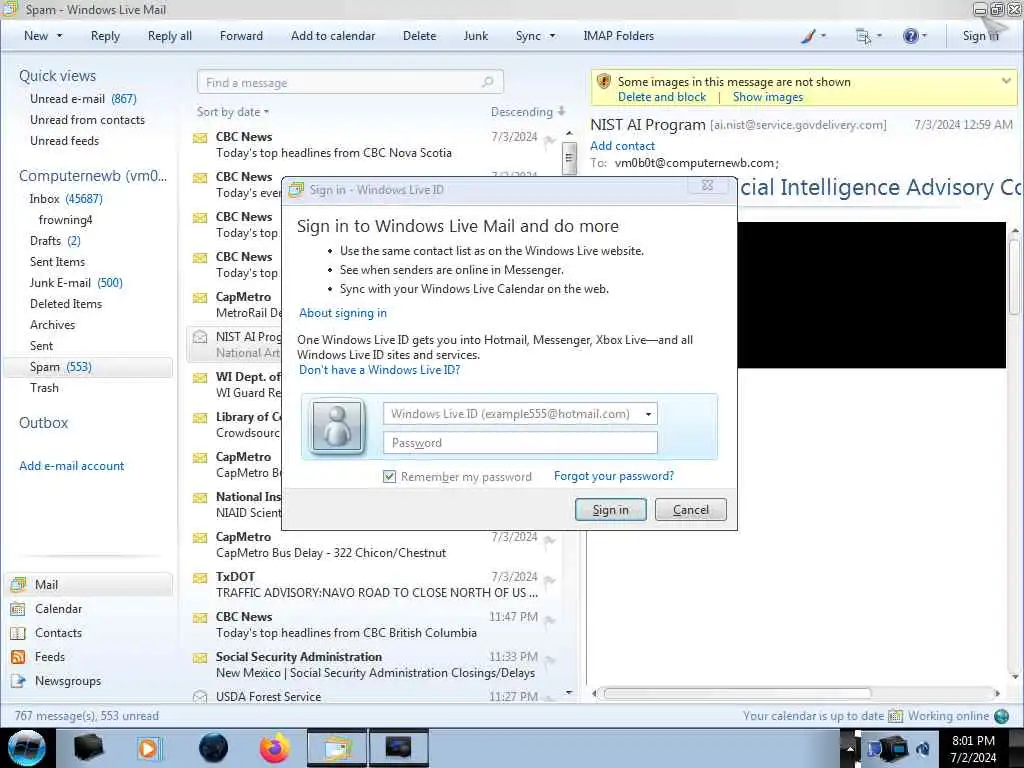Click Junk in the toolbar
Viewport: 1024px width, 768px height.
(x=475, y=36)
